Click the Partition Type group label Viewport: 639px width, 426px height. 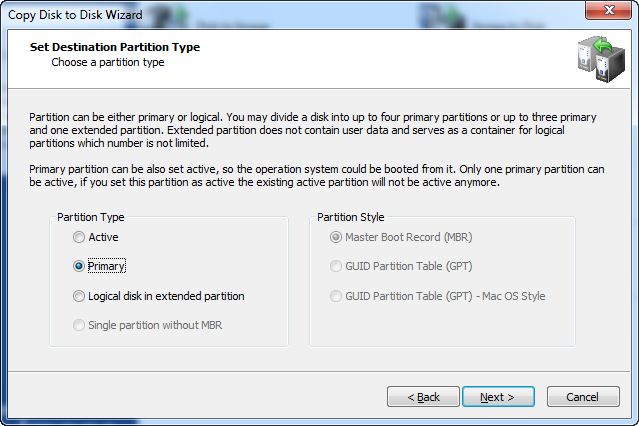(90, 217)
